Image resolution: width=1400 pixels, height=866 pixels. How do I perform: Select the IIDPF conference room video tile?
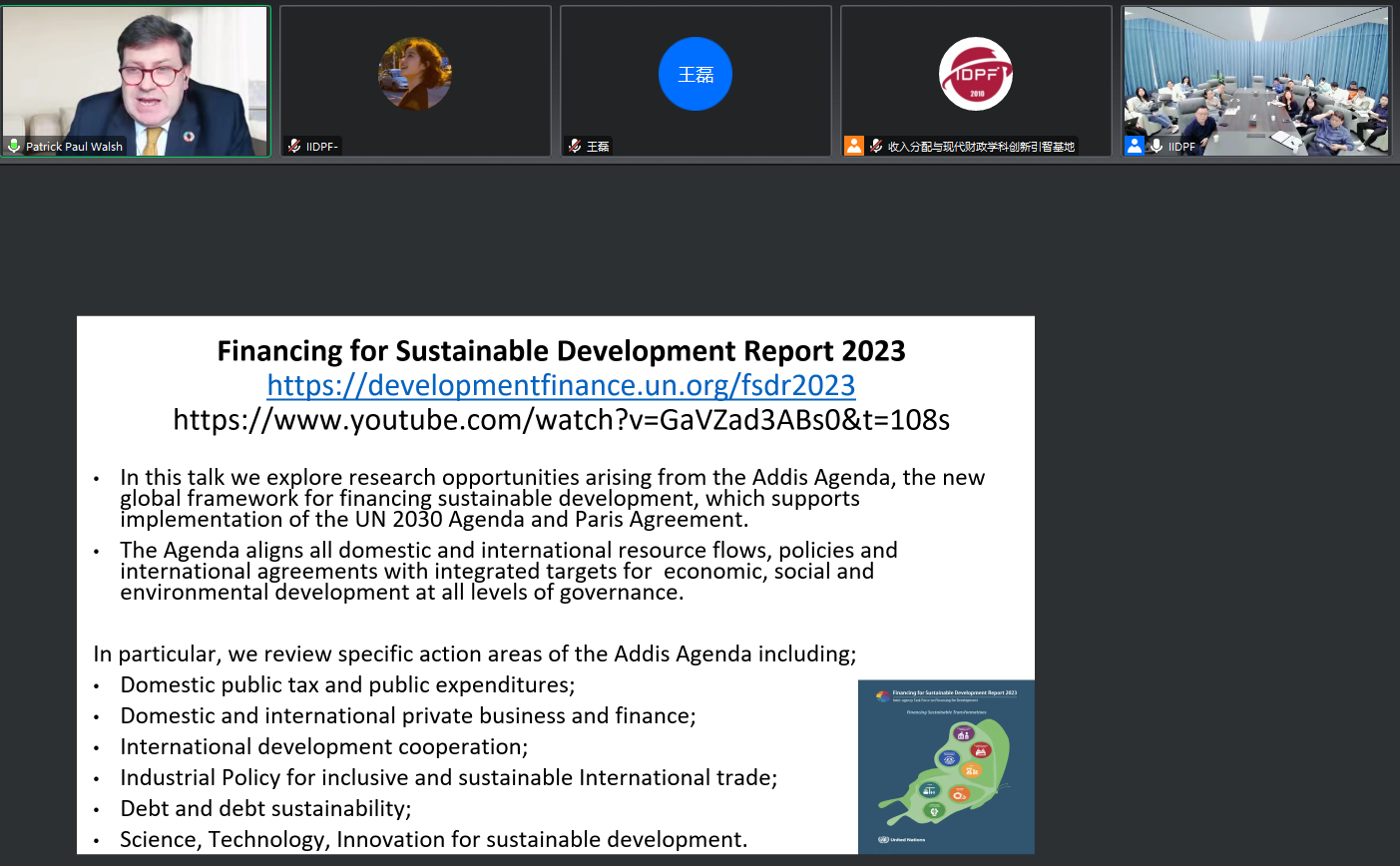tap(1256, 81)
